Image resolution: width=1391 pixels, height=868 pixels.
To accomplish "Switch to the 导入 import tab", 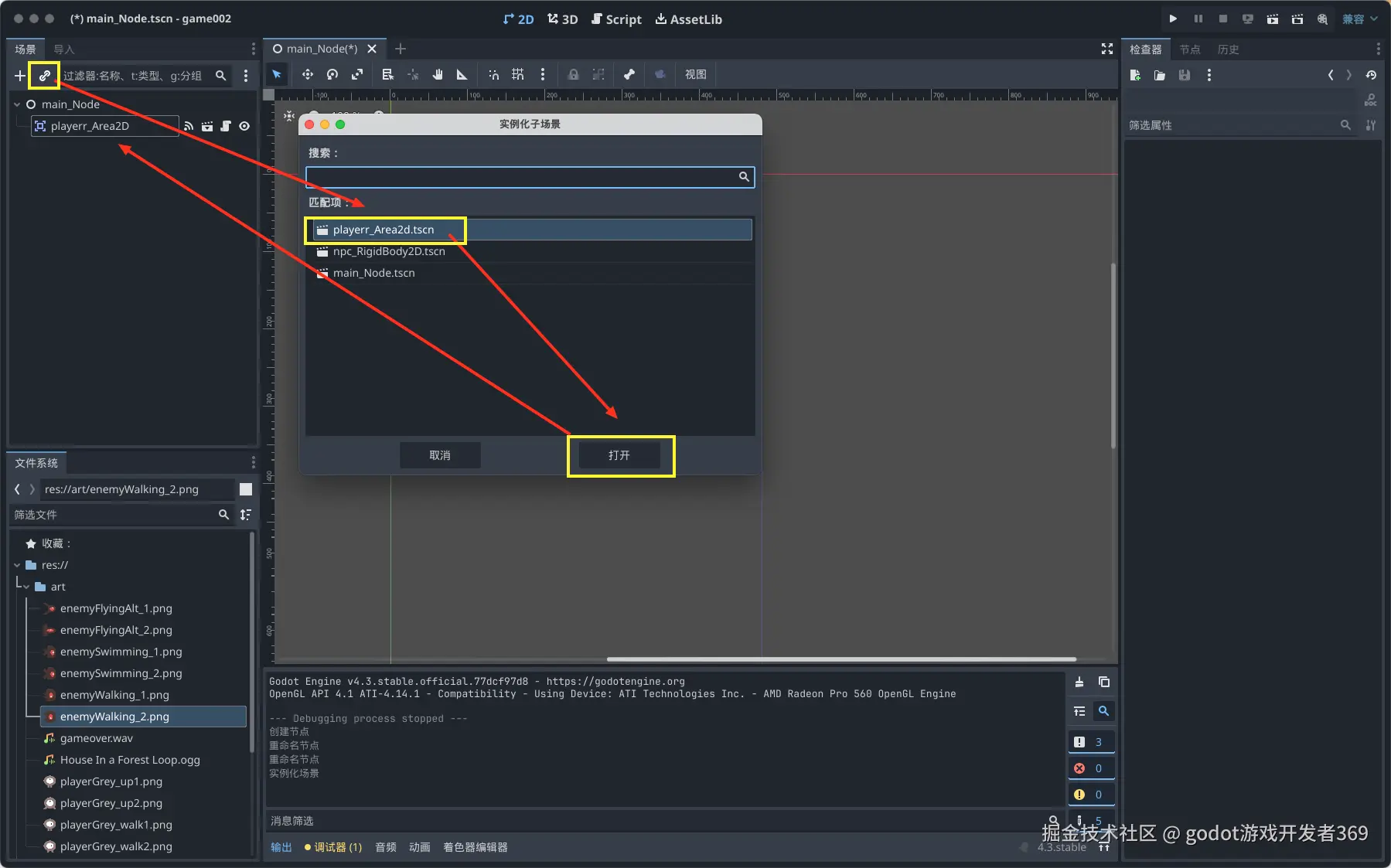I will (64, 49).
